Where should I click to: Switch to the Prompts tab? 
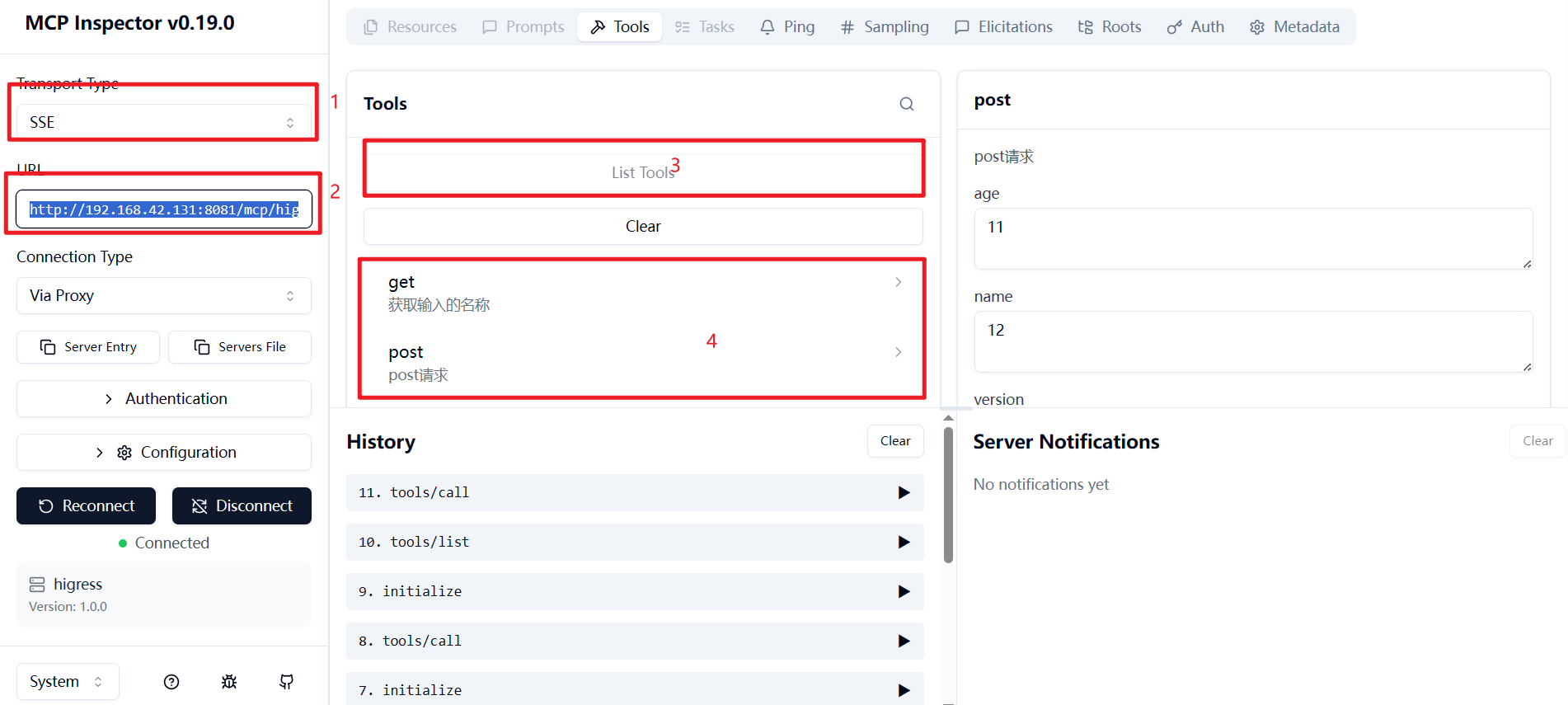click(x=523, y=27)
